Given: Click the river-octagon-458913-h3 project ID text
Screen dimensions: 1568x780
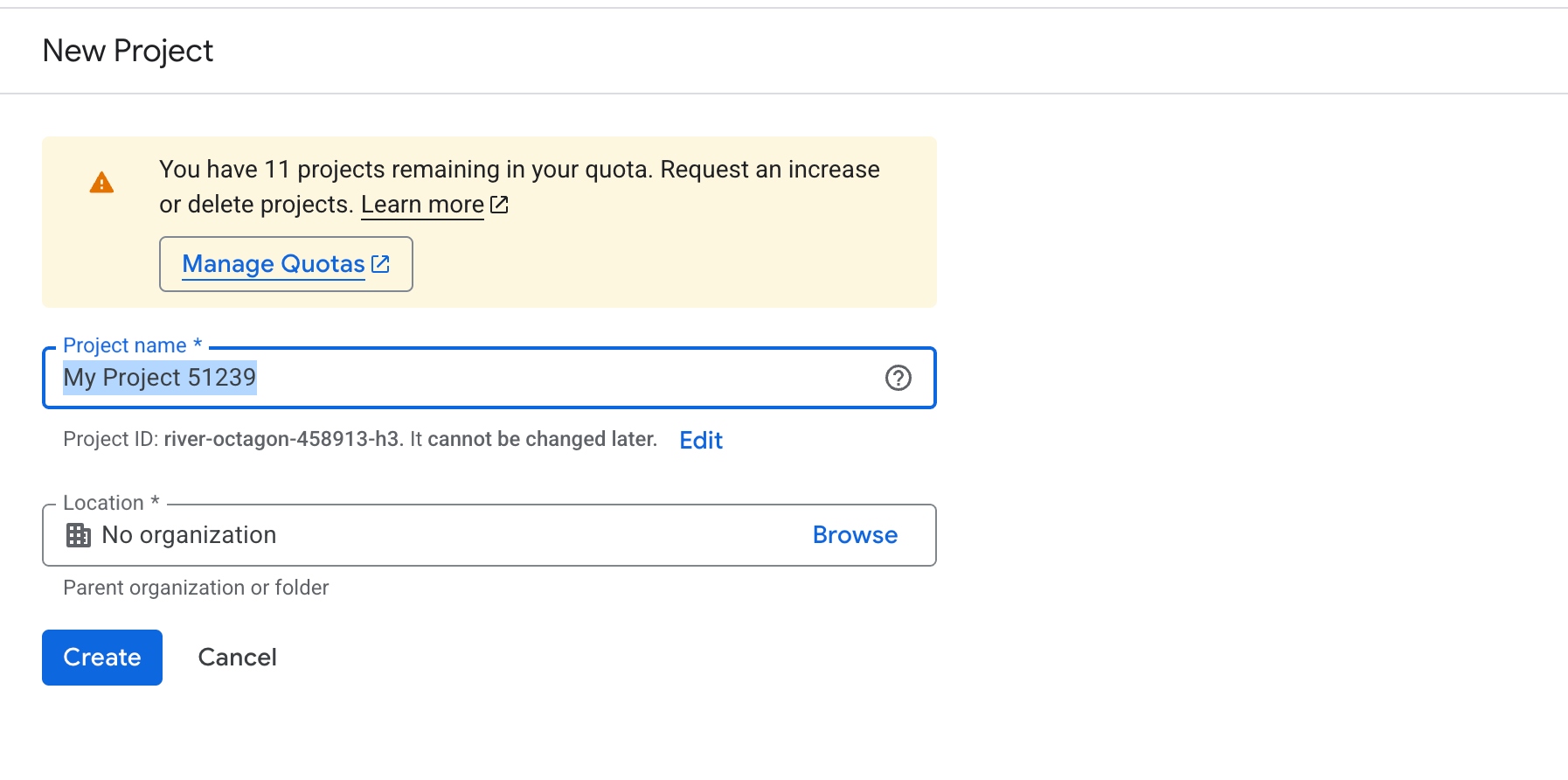Looking at the screenshot, I should coord(281,439).
